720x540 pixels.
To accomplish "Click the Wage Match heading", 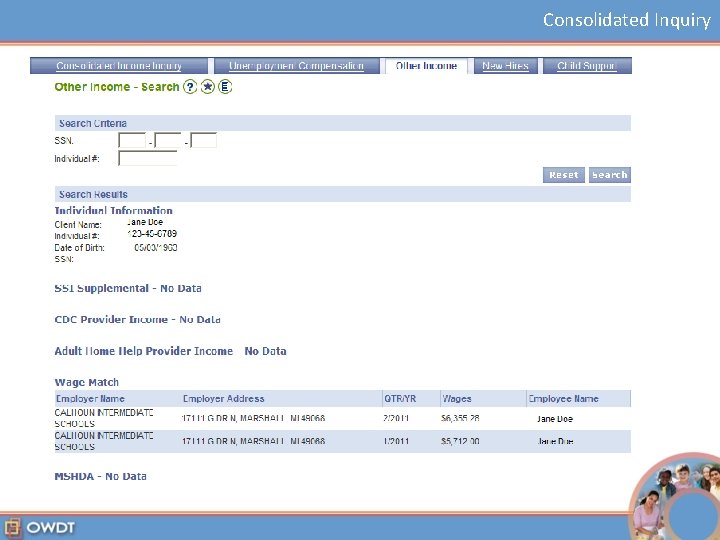I will pos(86,382).
